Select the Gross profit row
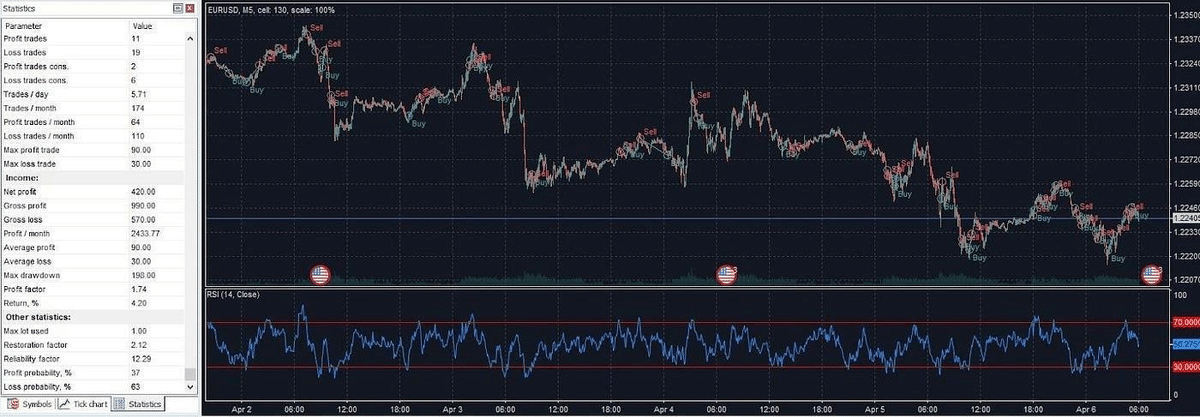 click(x=93, y=205)
